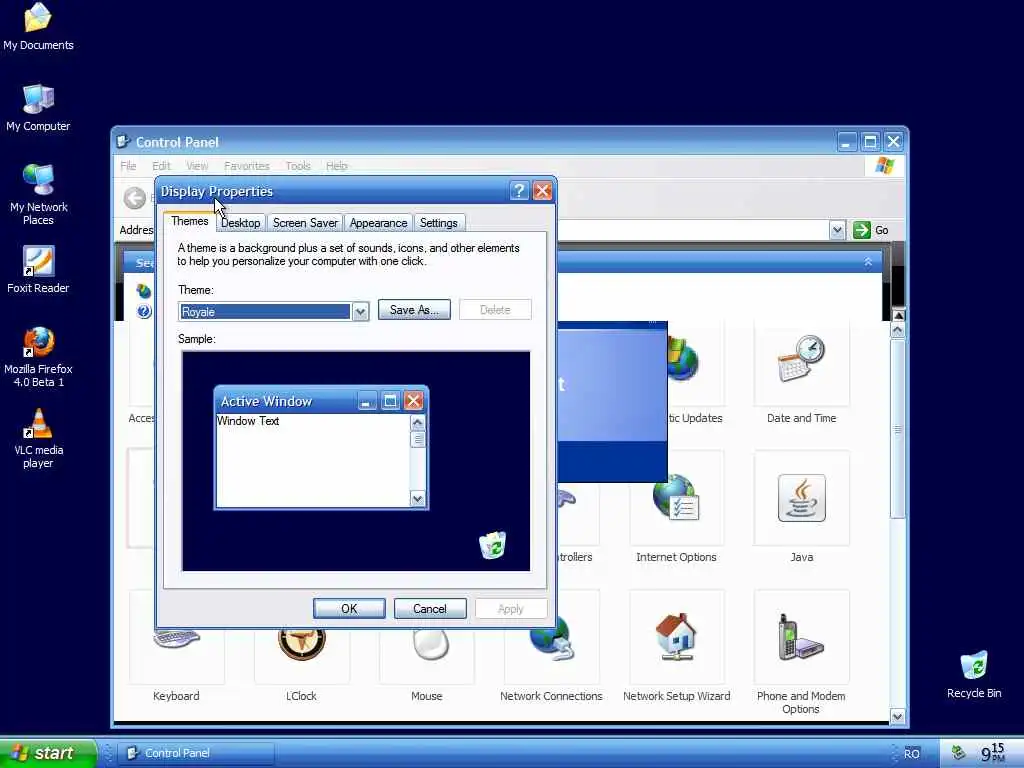
Task: Click the clock in the system tray
Action: [993, 752]
